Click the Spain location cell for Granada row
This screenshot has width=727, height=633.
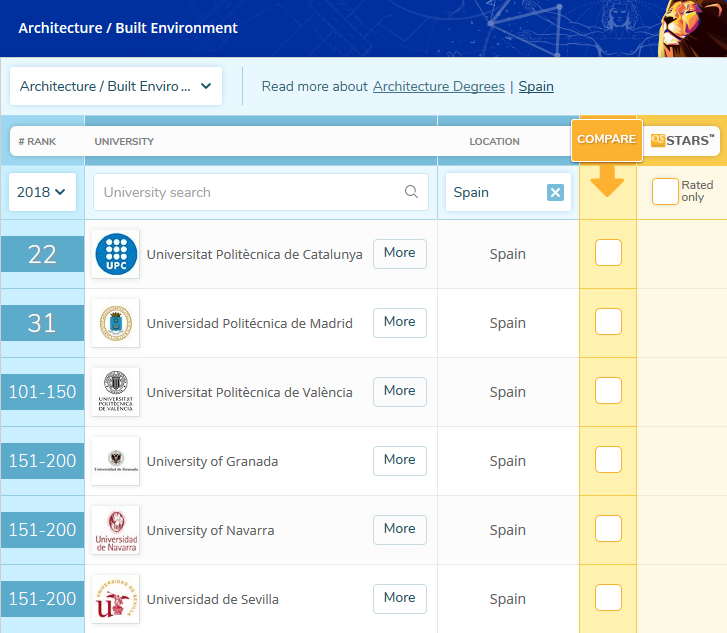(x=508, y=461)
